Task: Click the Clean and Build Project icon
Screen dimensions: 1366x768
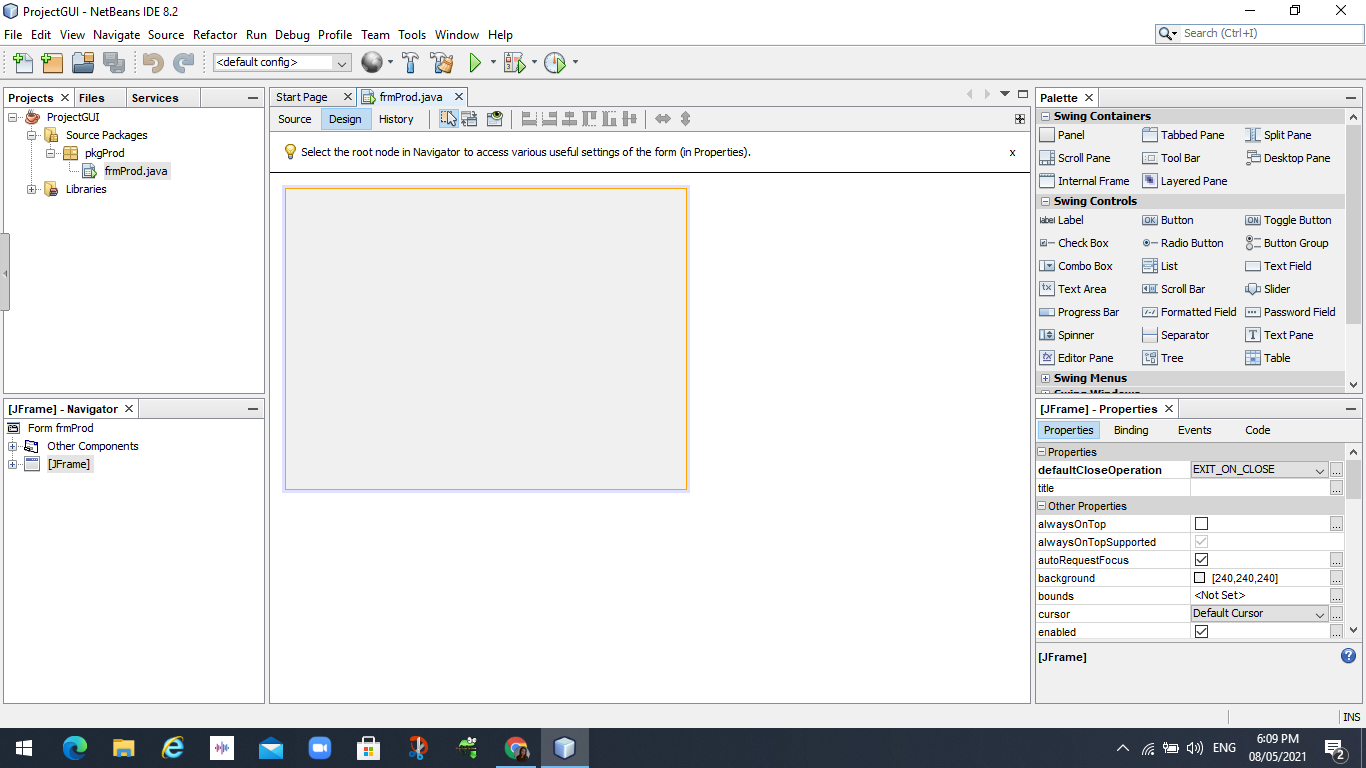Action: click(442, 62)
